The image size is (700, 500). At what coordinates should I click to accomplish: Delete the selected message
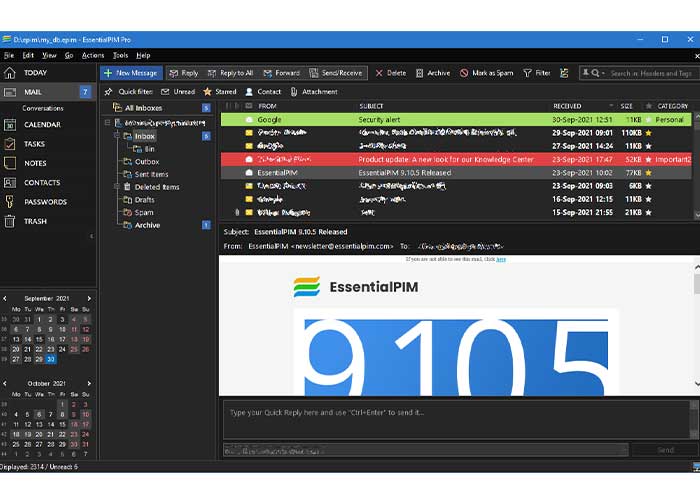(x=391, y=73)
